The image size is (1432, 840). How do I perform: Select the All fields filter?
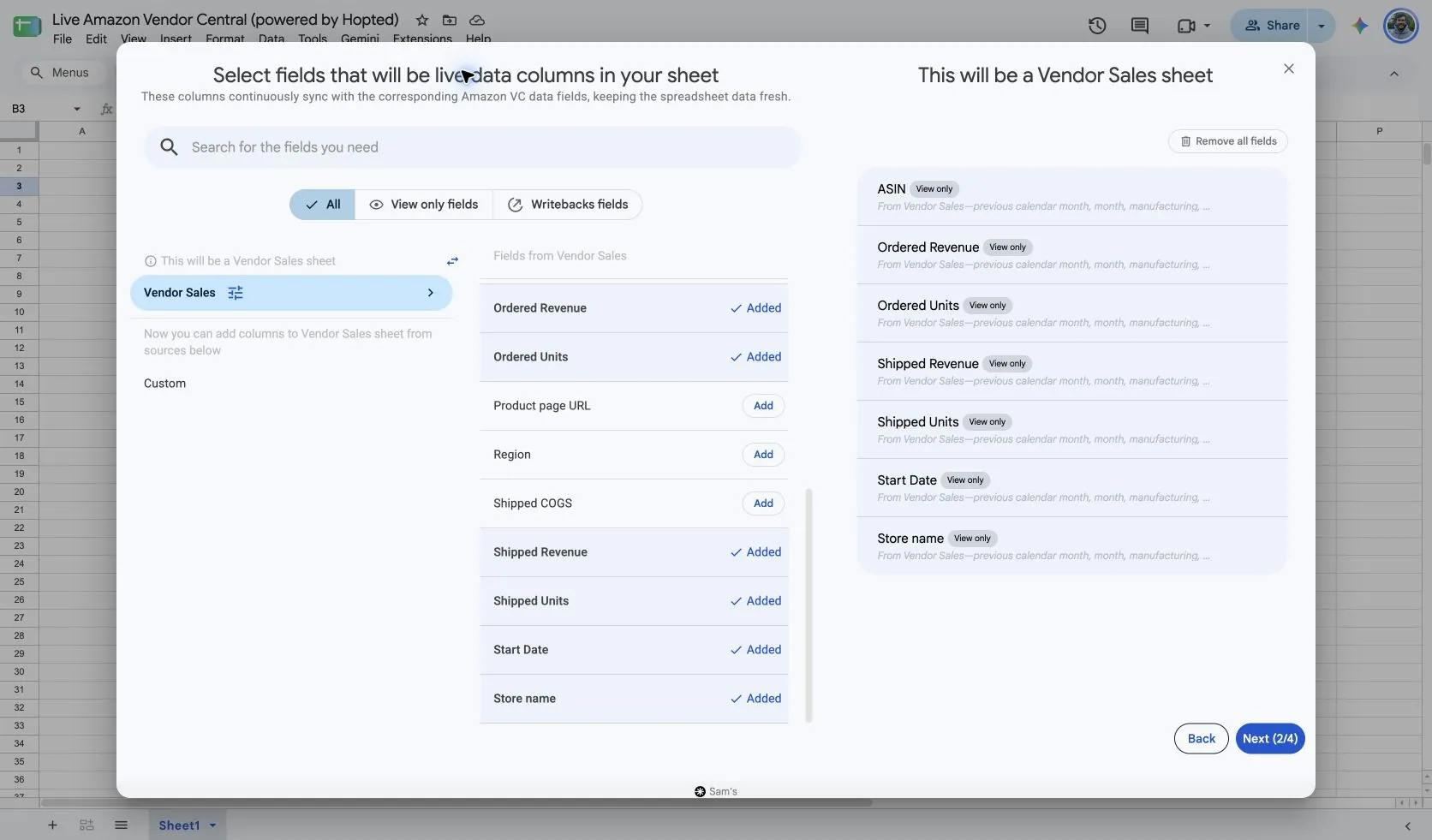[322, 205]
